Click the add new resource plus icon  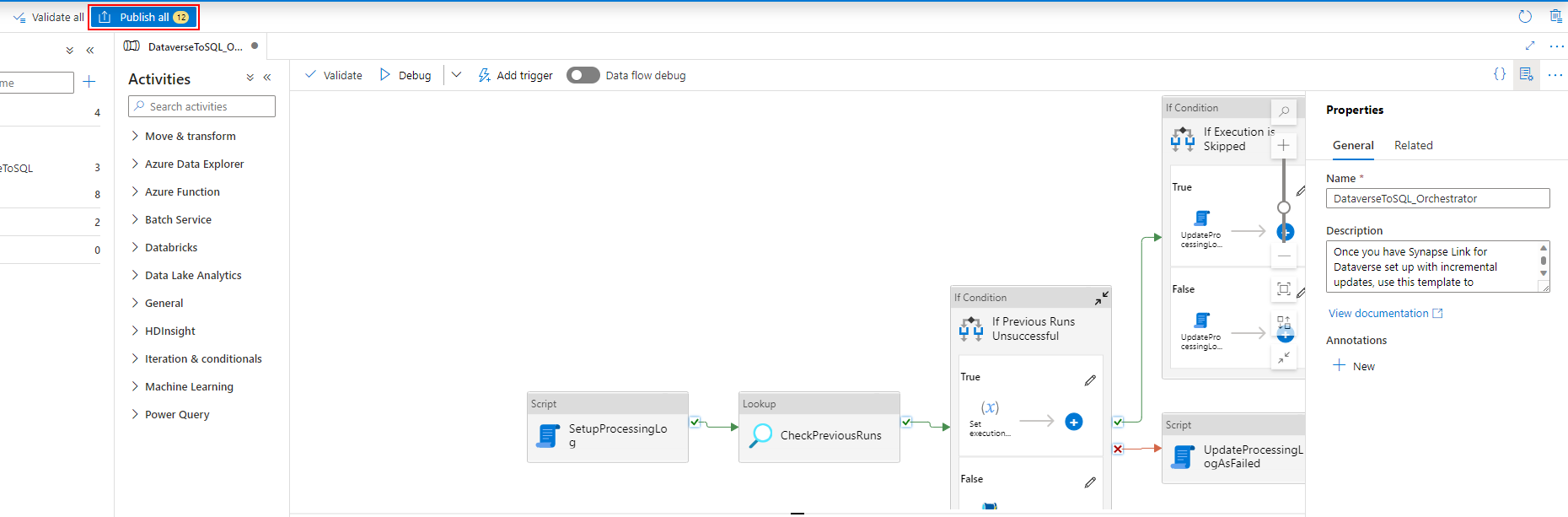pyautogui.click(x=89, y=82)
